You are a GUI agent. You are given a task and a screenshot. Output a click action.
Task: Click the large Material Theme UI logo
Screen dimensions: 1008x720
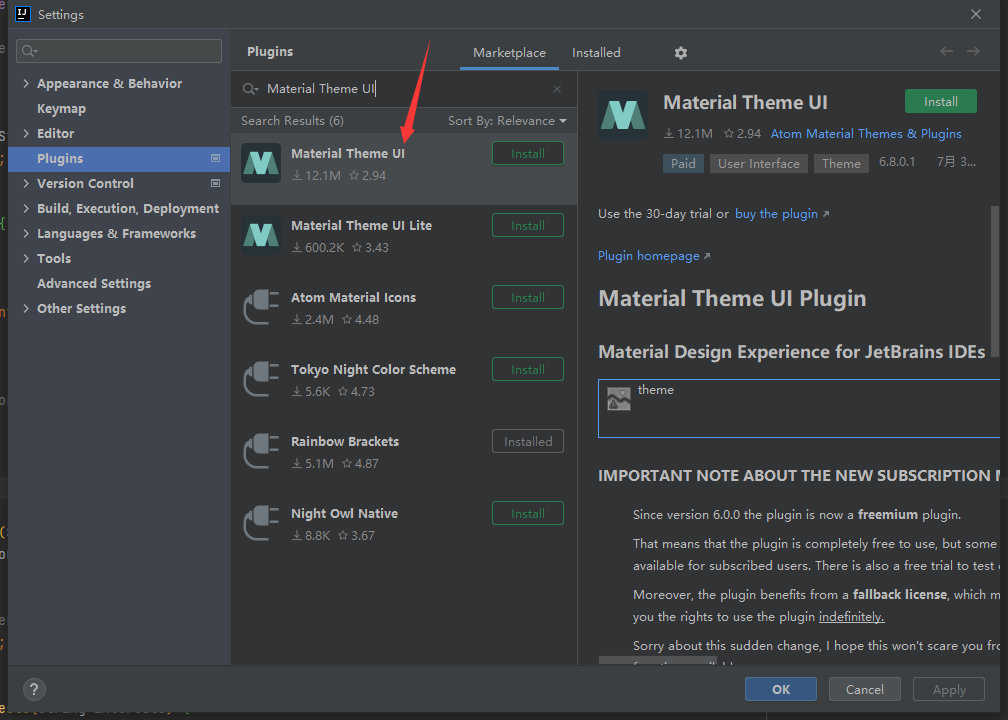[x=623, y=115]
